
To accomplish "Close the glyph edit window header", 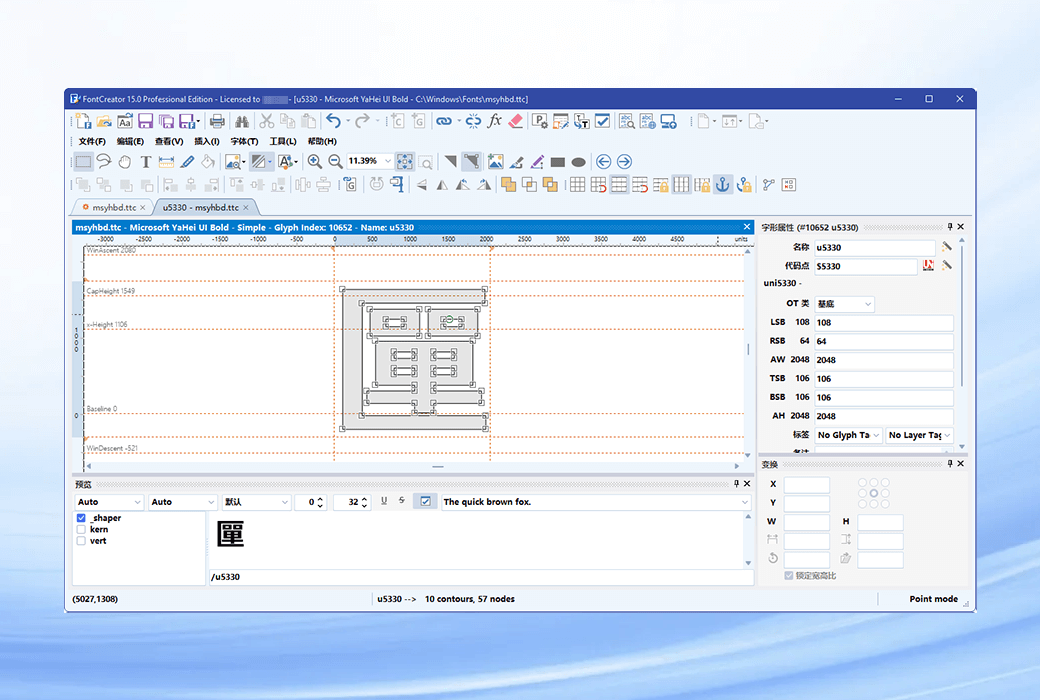I will 747,227.
